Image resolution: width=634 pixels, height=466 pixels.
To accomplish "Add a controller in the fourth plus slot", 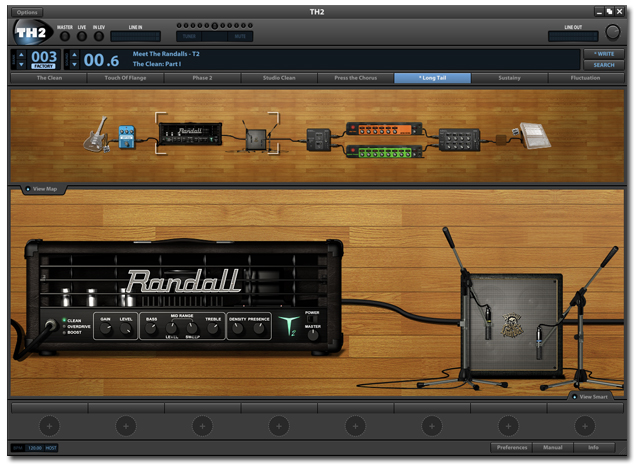I will coord(279,426).
